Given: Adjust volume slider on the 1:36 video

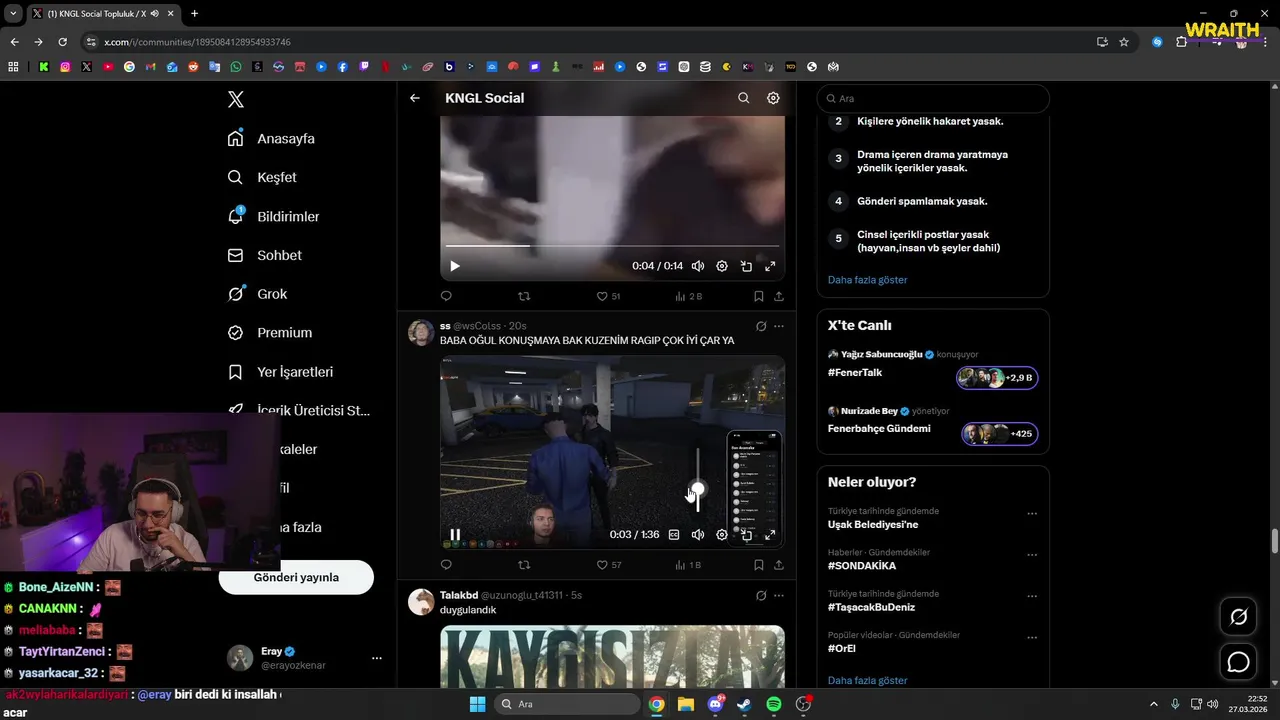Looking at the screenshot, I should pyautogui.click(x=698, y=482).
